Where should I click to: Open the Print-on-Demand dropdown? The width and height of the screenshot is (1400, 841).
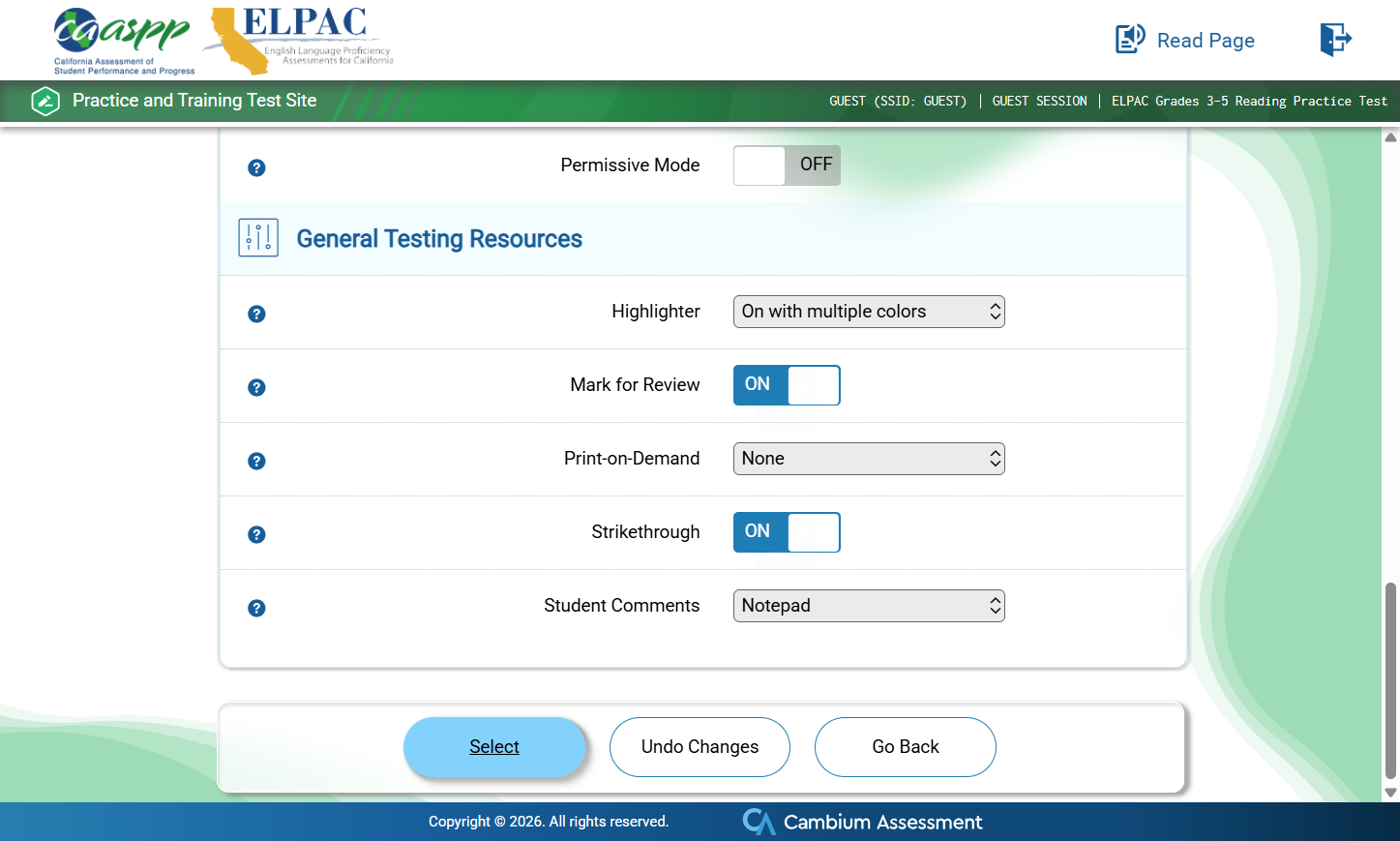point(869,459)
